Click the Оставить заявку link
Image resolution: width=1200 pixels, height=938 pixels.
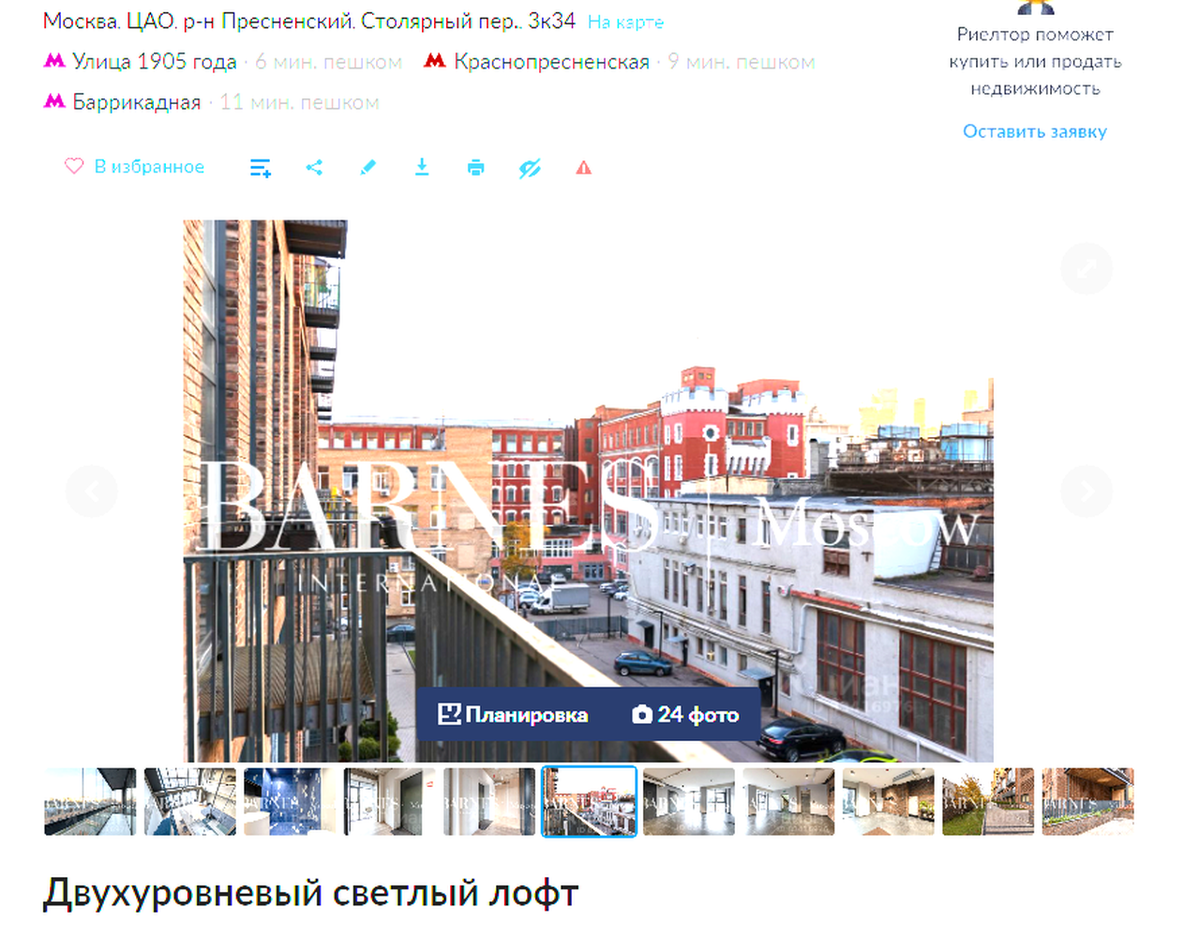(1034, 131)
